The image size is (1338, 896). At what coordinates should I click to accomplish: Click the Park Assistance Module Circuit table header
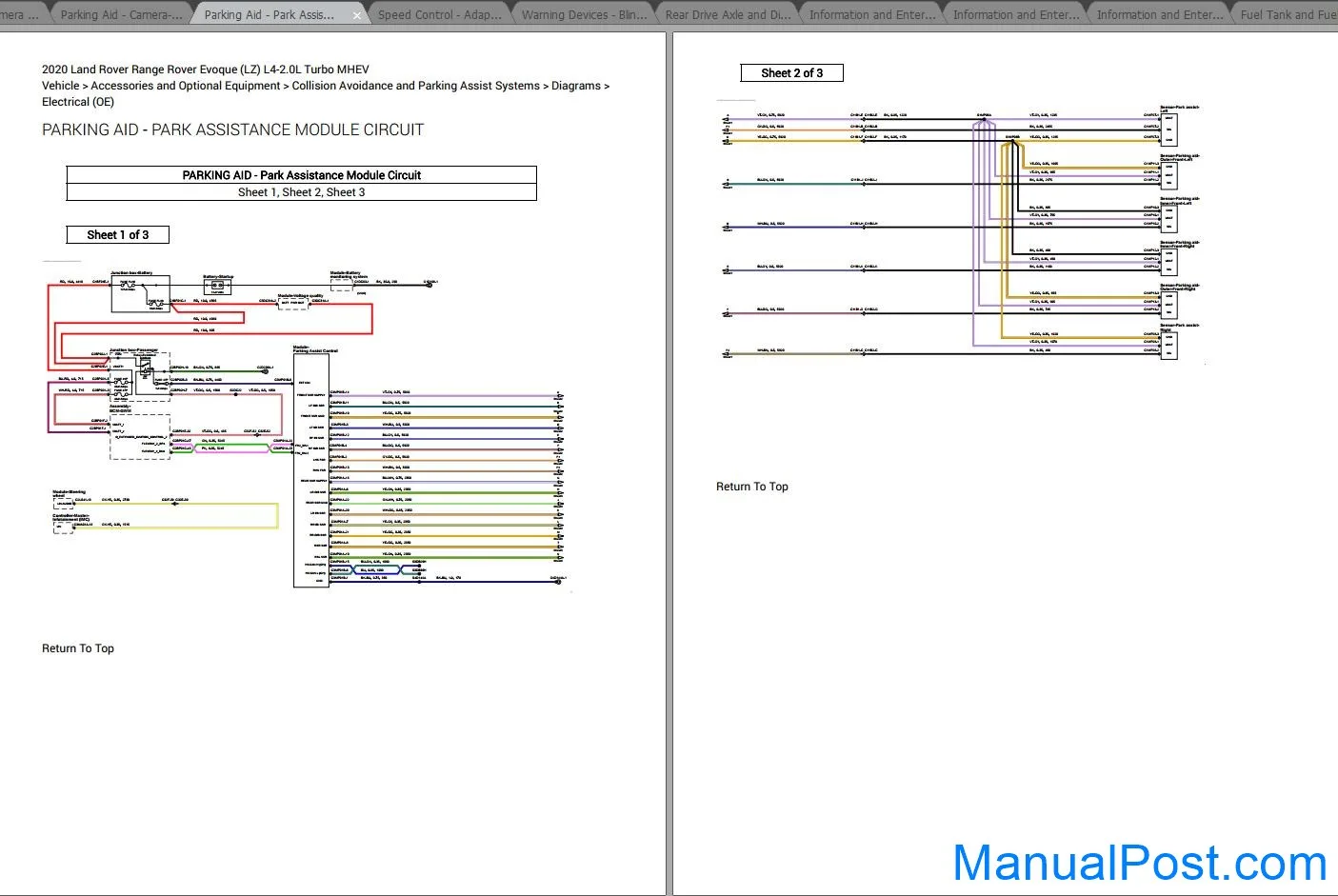(x=302, y=175)
